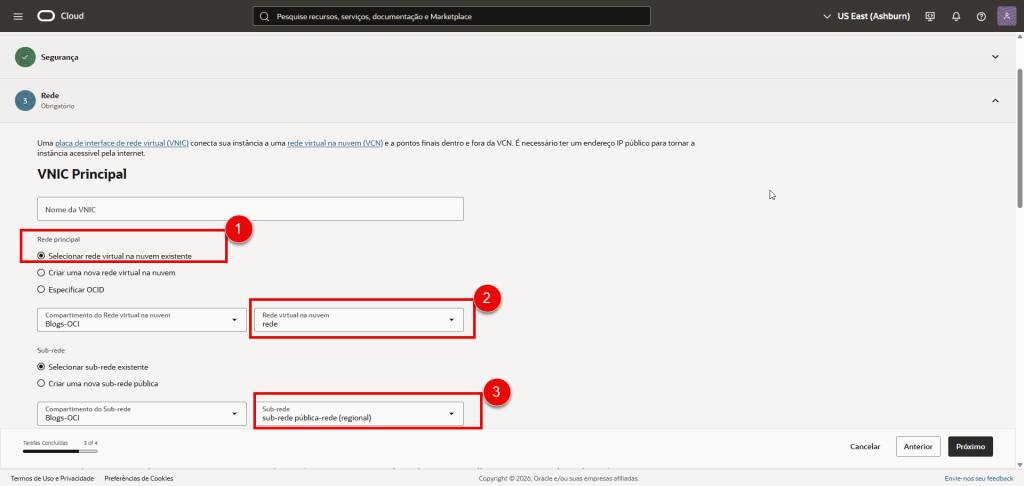Open the hamburger navigation menu
The height and width of the screenshot is (486, 1024).
[18, 16]
